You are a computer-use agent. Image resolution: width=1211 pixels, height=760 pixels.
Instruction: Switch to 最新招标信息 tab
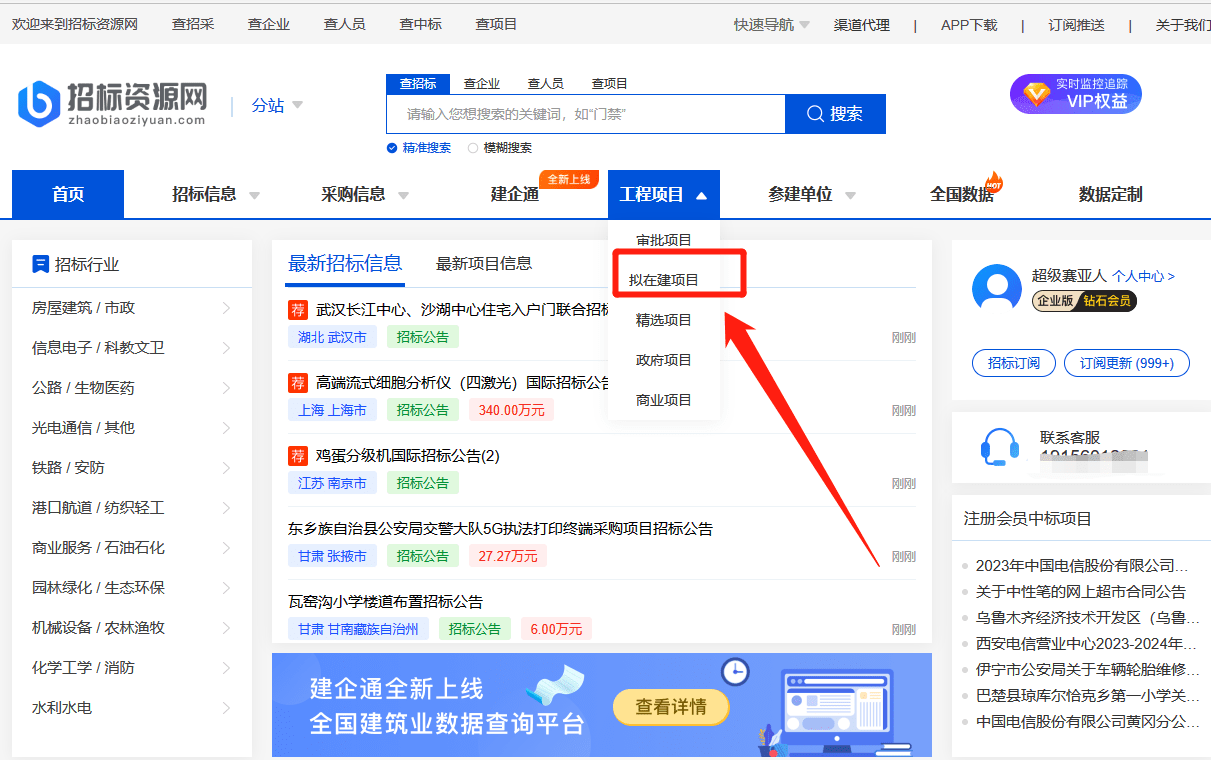coord(345,264)
